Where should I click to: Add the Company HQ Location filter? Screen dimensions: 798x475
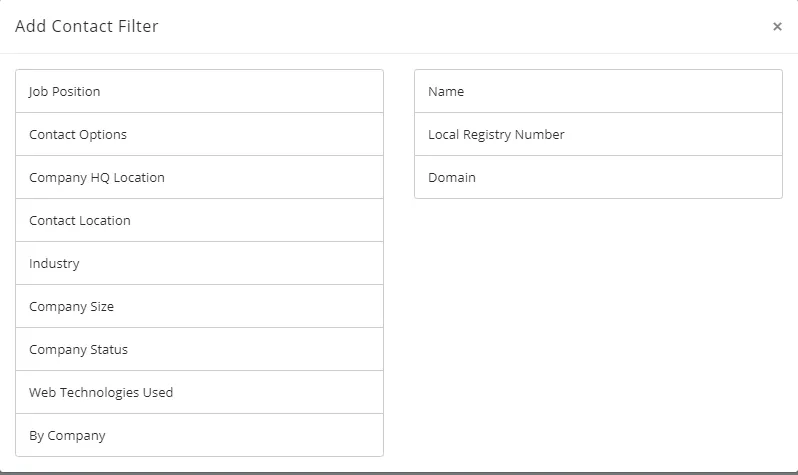click(x=199, y=177)
